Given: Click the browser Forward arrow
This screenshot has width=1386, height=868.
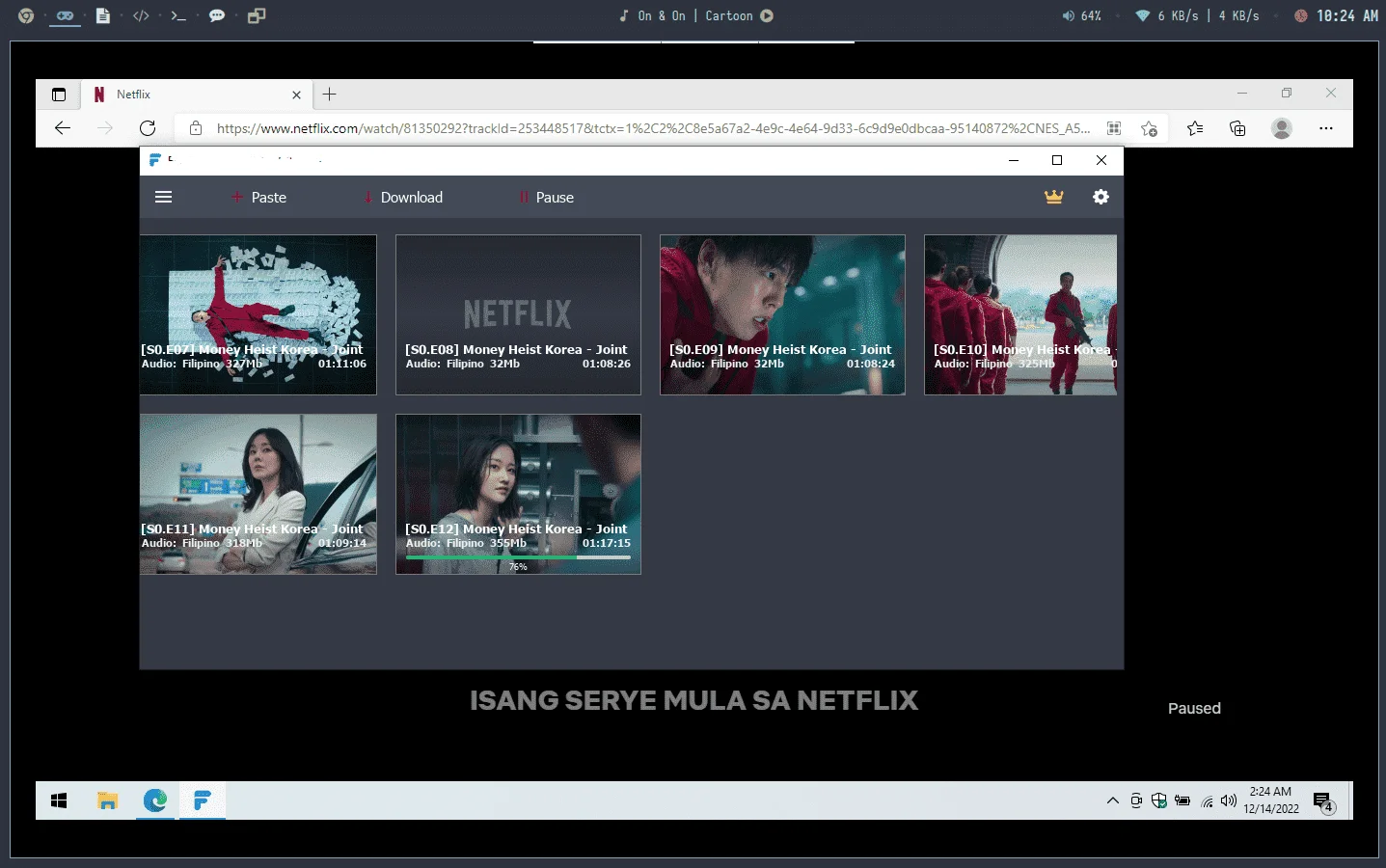Looking at the screenshot, I should coord(105,128).
